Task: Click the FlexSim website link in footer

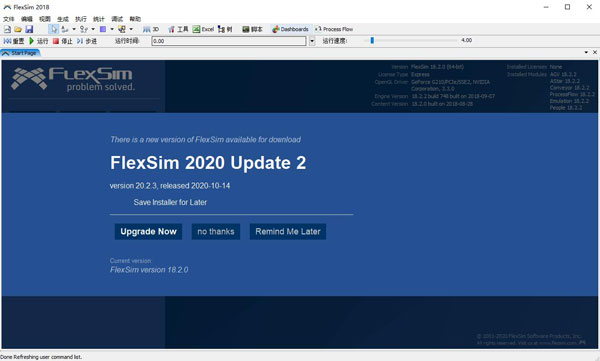Action: pyautogui.click(x=557, y=343)
